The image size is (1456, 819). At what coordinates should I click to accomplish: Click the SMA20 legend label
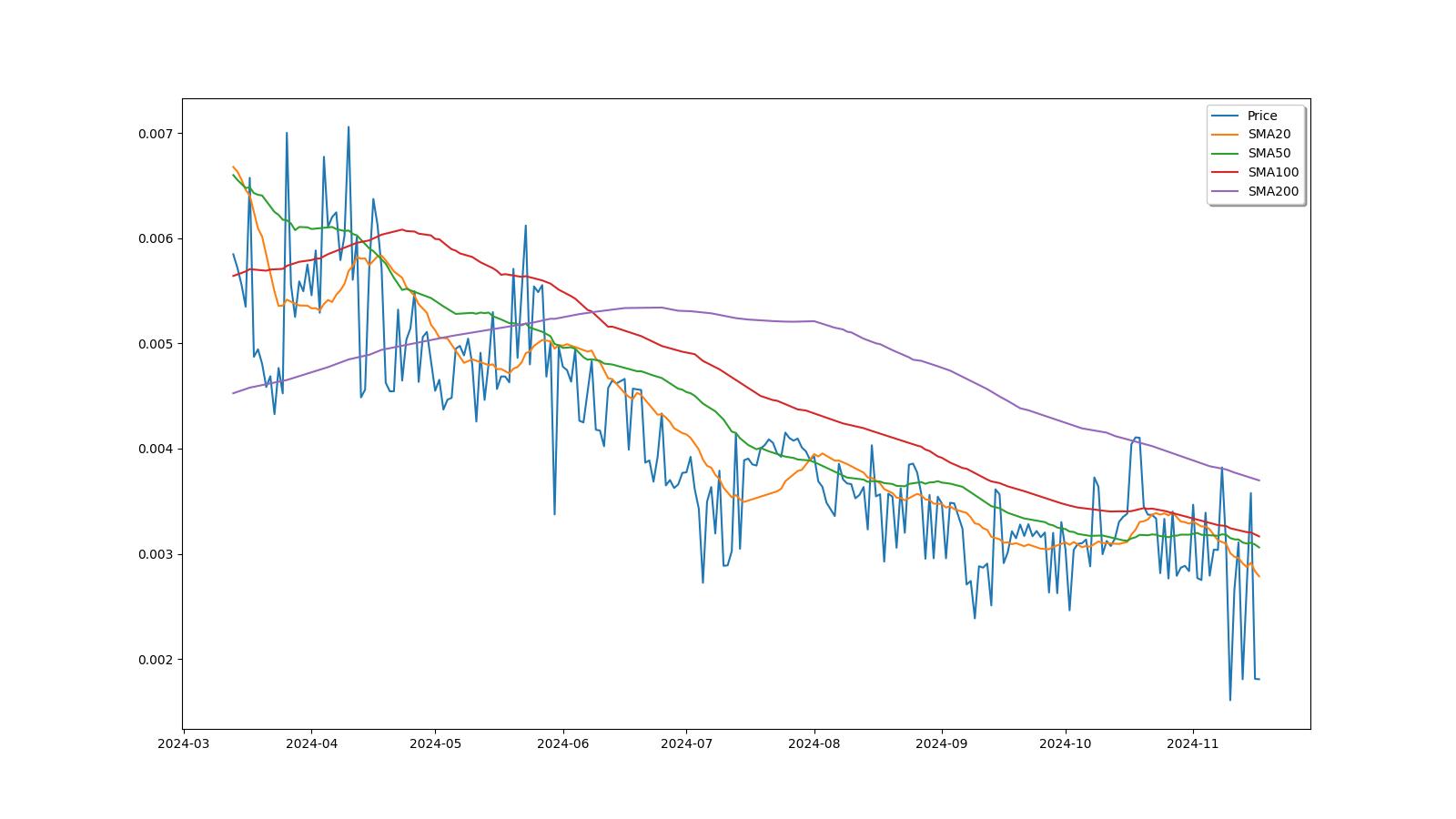1269,135
